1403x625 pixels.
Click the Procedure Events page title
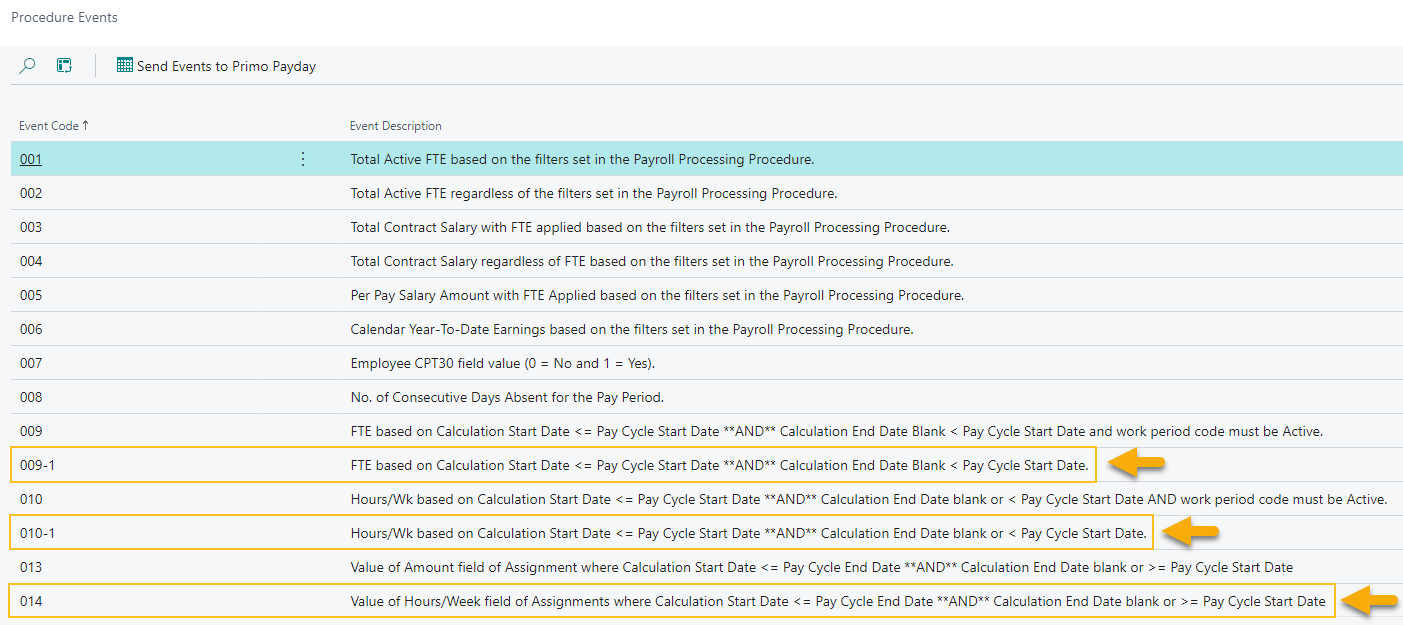(64, 17)
